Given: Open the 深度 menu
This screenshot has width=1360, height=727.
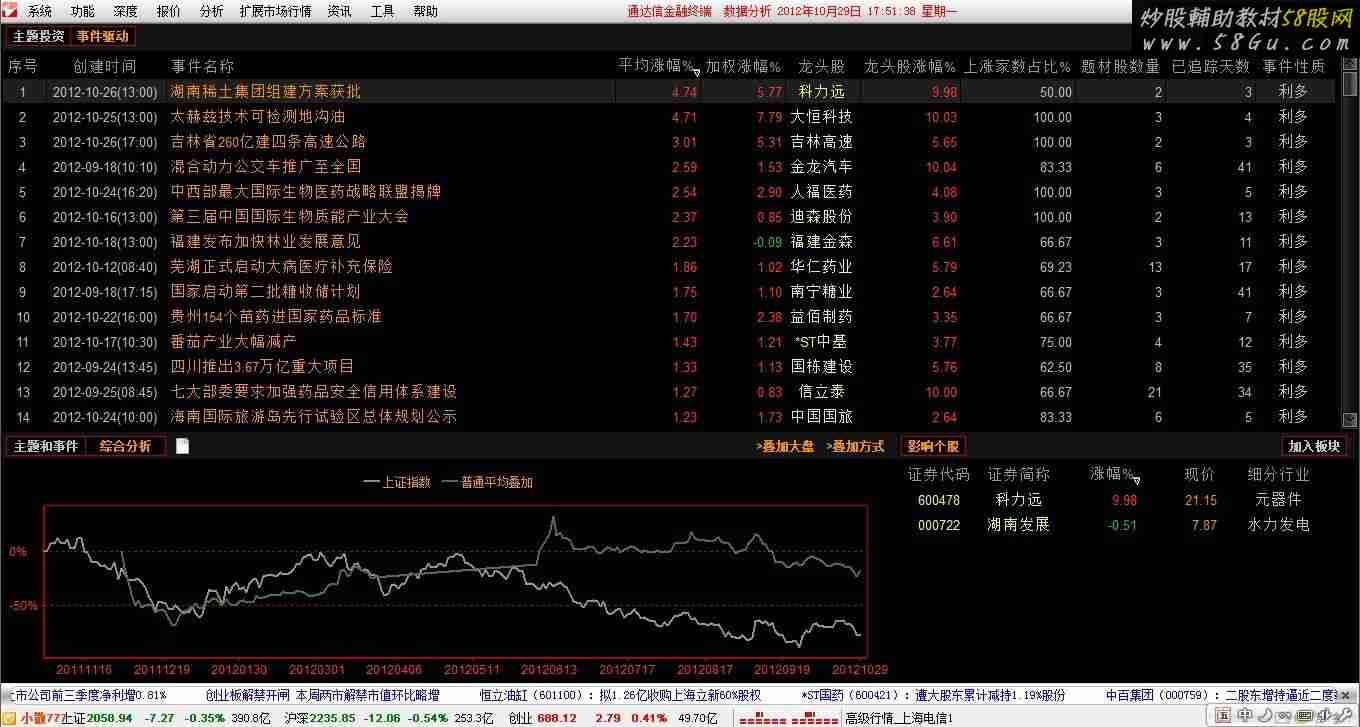Looking at the screenshot, I should (126, 12).
